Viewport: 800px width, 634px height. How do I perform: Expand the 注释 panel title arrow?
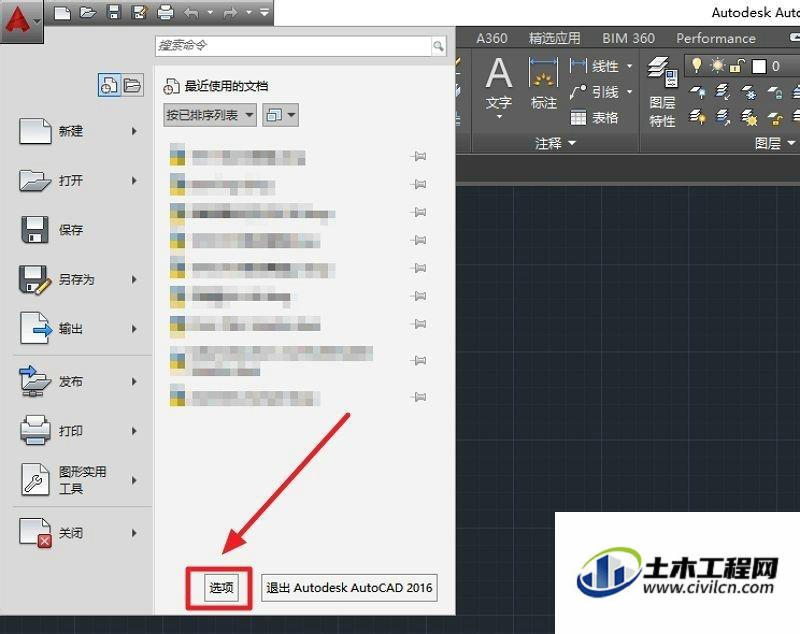point(572,143)
